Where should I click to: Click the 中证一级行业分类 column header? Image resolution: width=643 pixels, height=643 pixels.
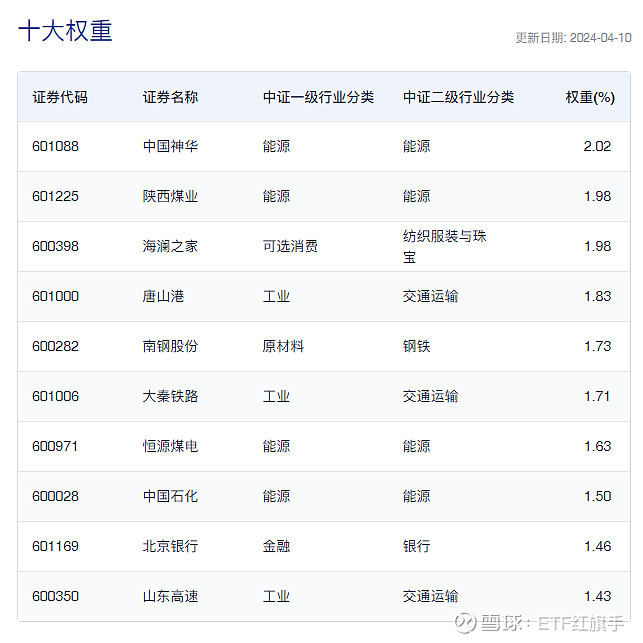(x=318, y=97)
